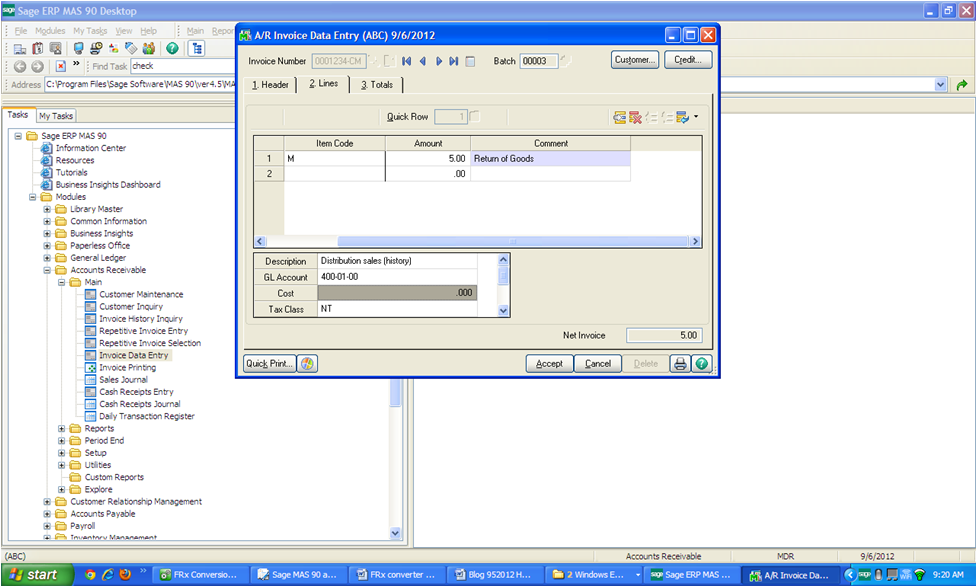Click the delete row red X icon
The width and height of the screenshot is (977, 587).
[635, 118]
